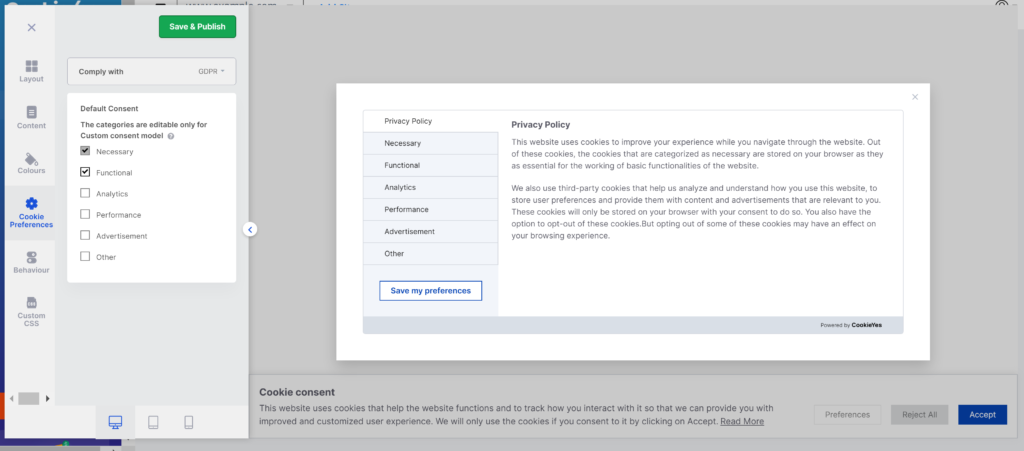This screenshot has width=1024, height=451.
Task: Click Save my preferences button
Action: [x=430, y=290]
